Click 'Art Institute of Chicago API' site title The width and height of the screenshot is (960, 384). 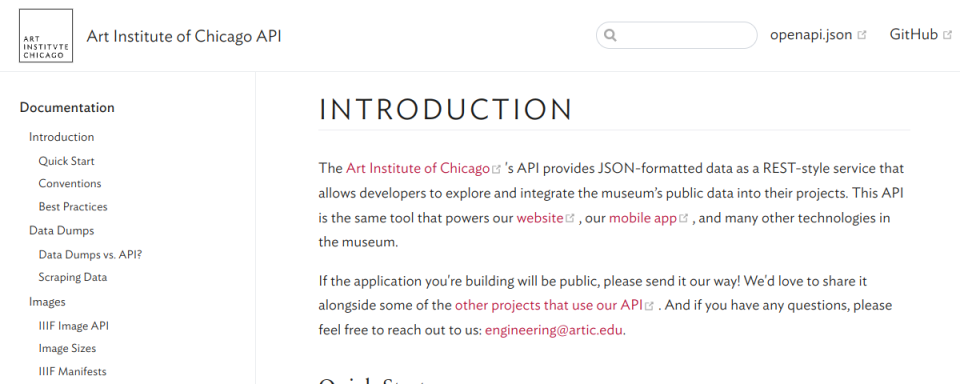184,36
